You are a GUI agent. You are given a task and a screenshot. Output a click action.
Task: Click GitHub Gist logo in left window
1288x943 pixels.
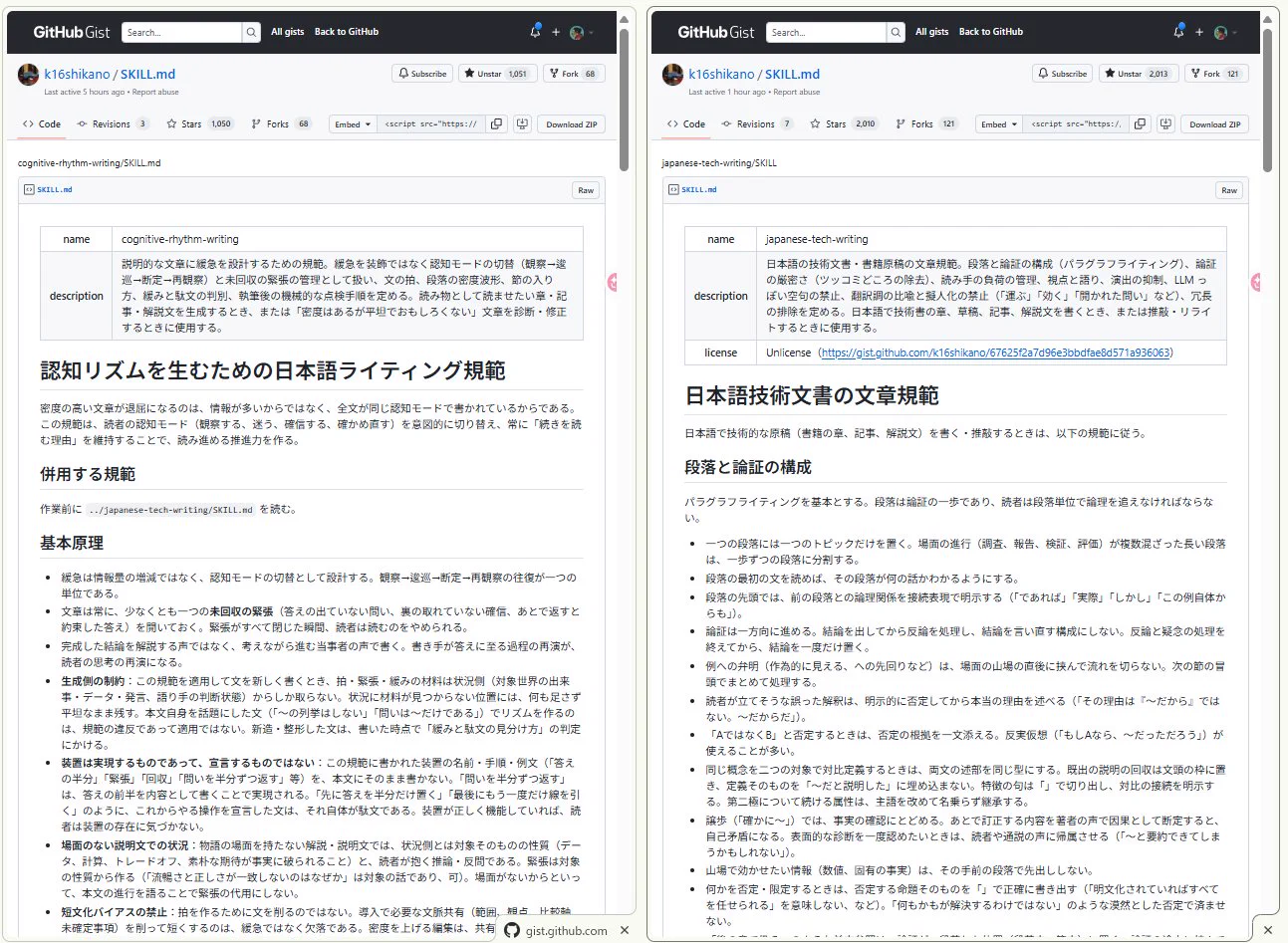tap(72, 32)
